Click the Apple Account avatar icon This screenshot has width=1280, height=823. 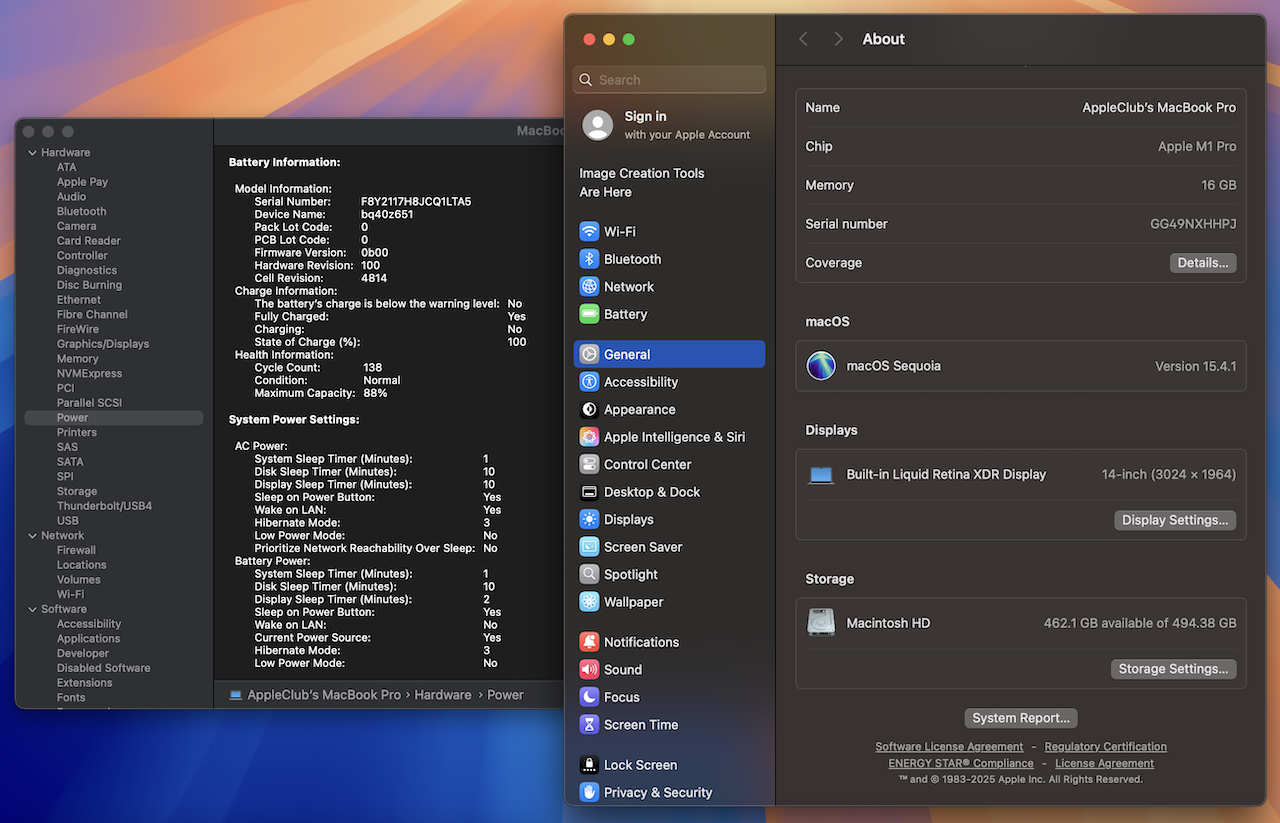(598, 125)
